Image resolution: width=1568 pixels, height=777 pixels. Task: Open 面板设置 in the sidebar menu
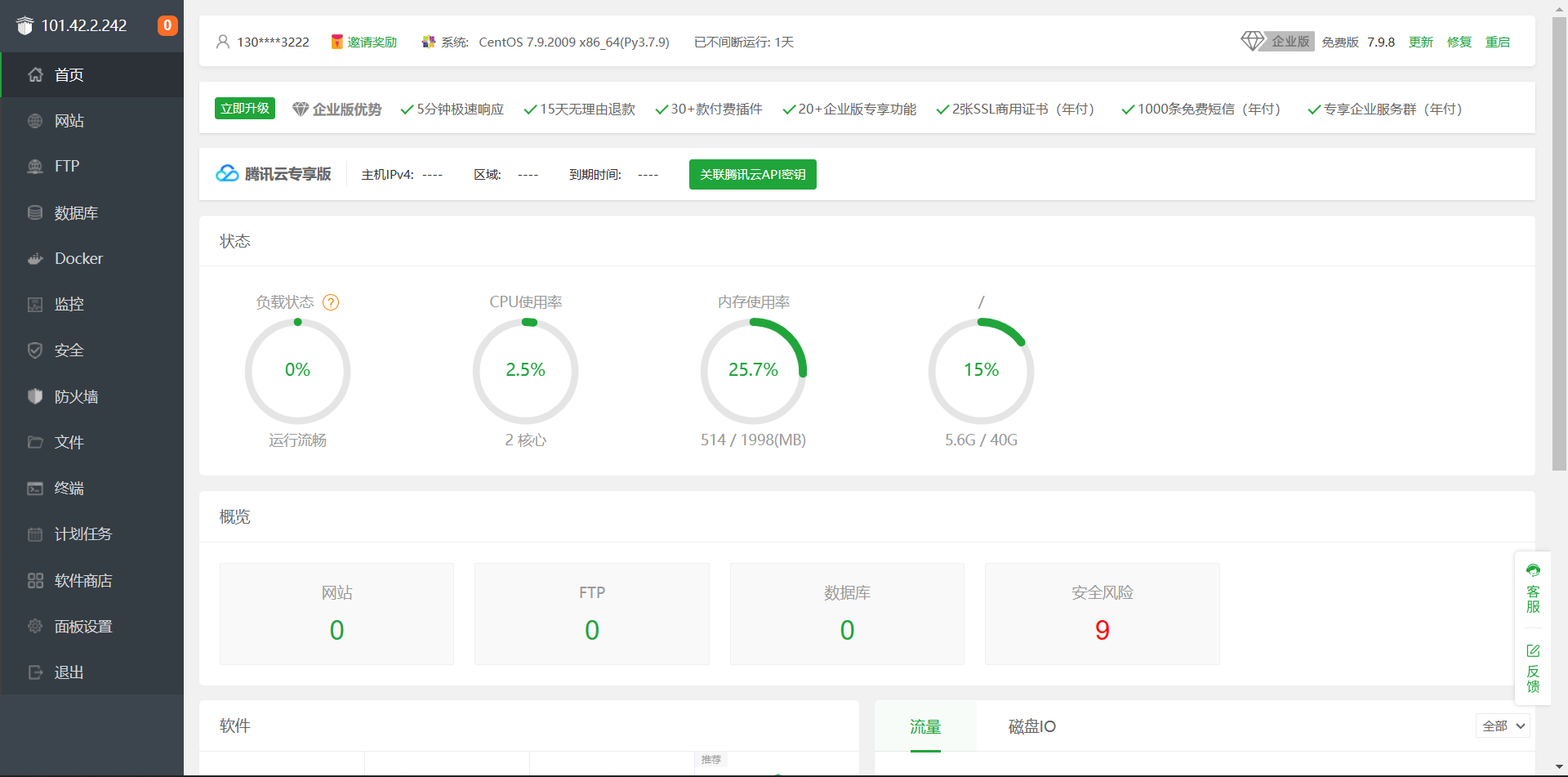tap(91, 627)
